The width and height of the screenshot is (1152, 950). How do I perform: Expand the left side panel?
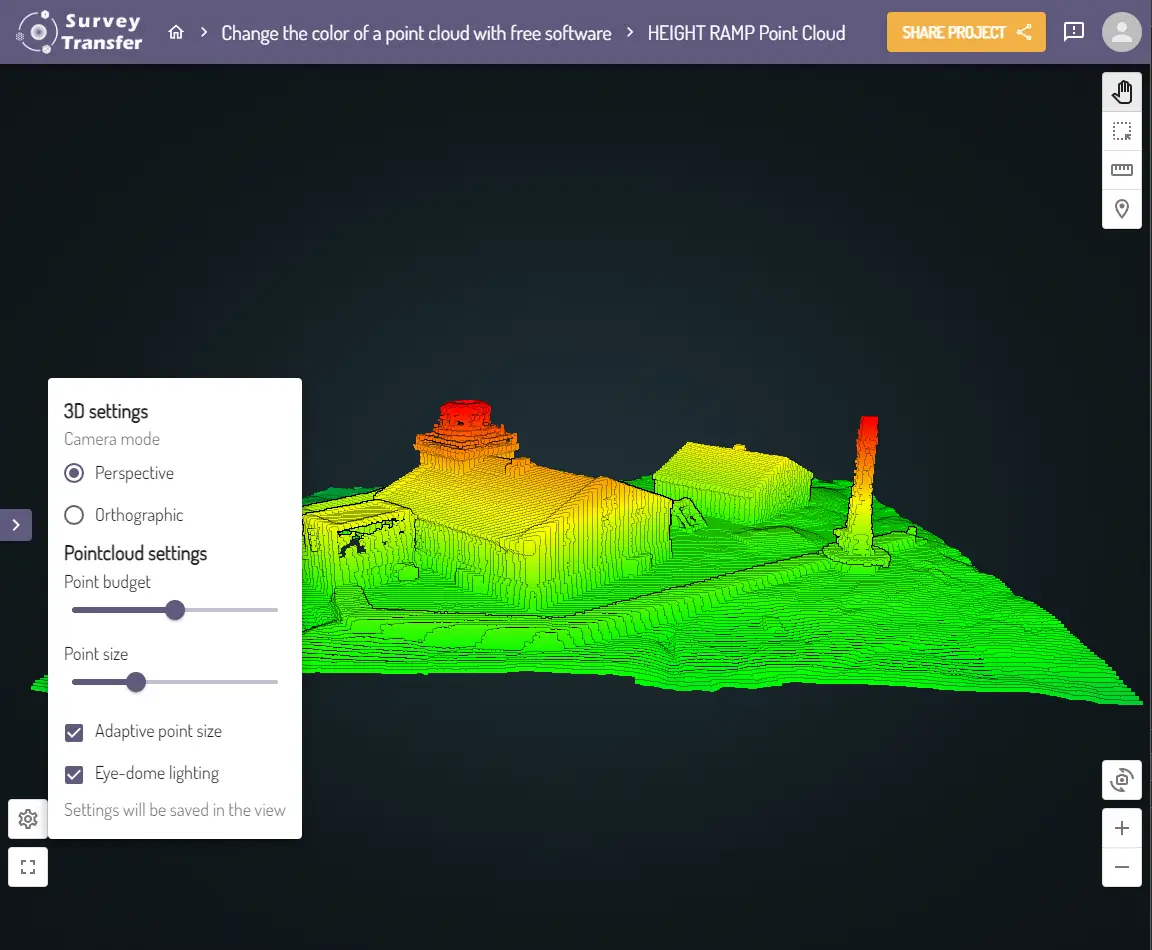tap(16, 525)
